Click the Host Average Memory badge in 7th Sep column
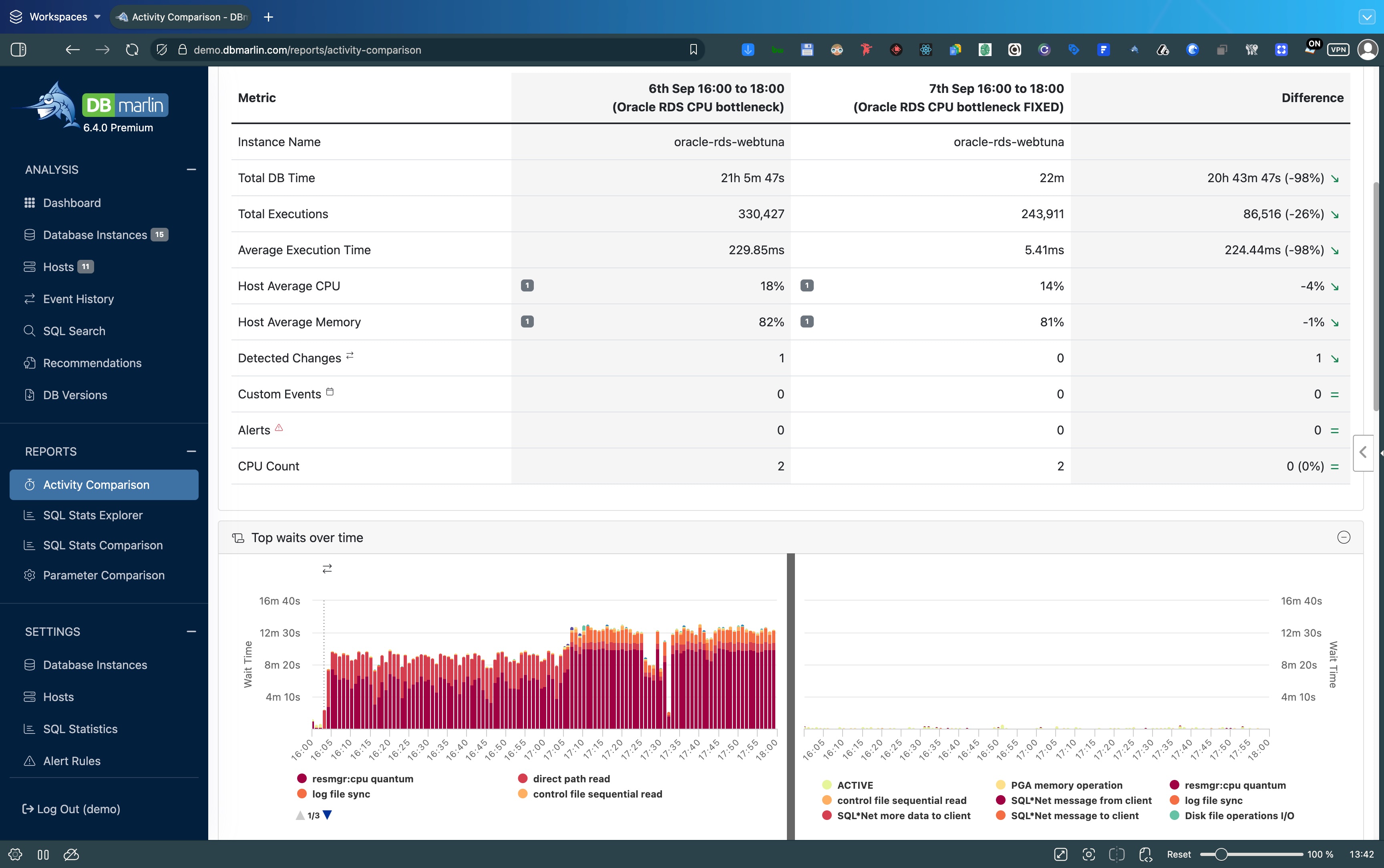 [807, 322]
